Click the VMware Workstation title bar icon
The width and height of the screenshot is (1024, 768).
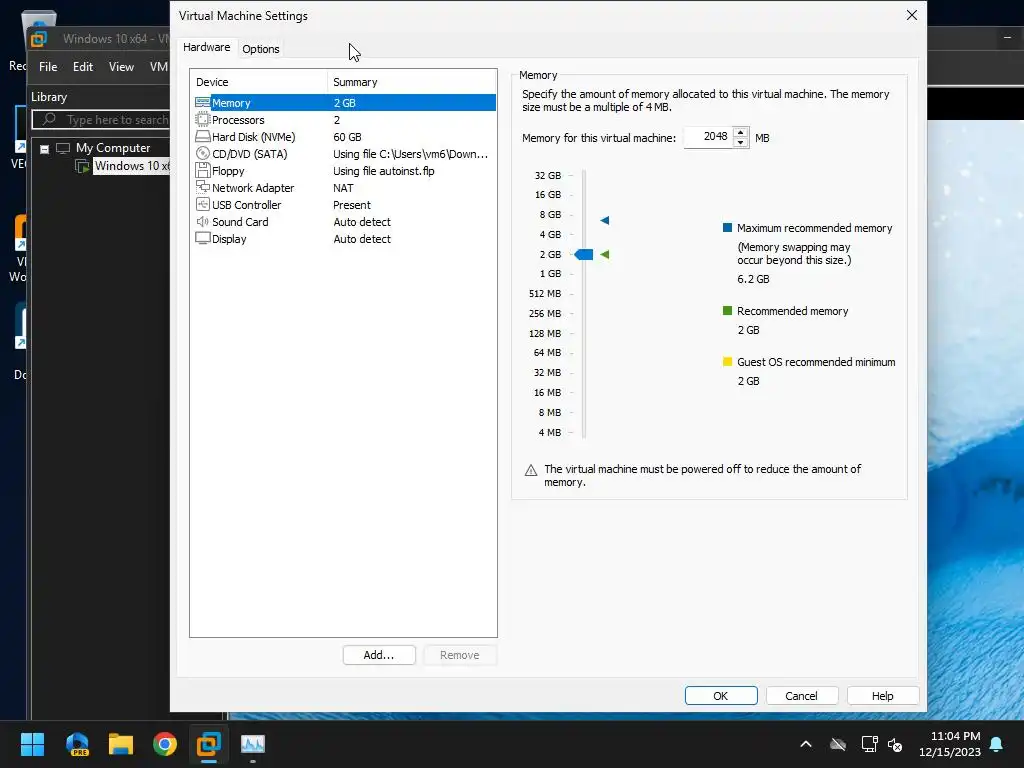[x=39, y=39]
